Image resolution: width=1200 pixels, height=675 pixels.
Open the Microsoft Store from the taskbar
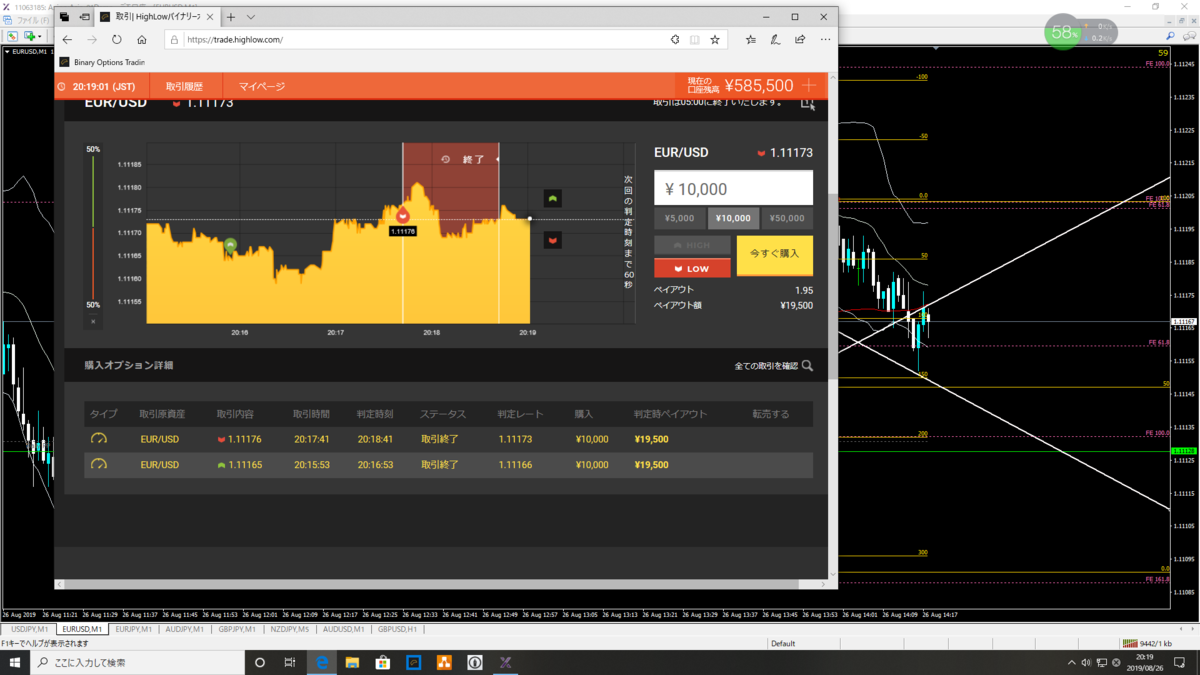pyautogui.click(x=382, y=662)
